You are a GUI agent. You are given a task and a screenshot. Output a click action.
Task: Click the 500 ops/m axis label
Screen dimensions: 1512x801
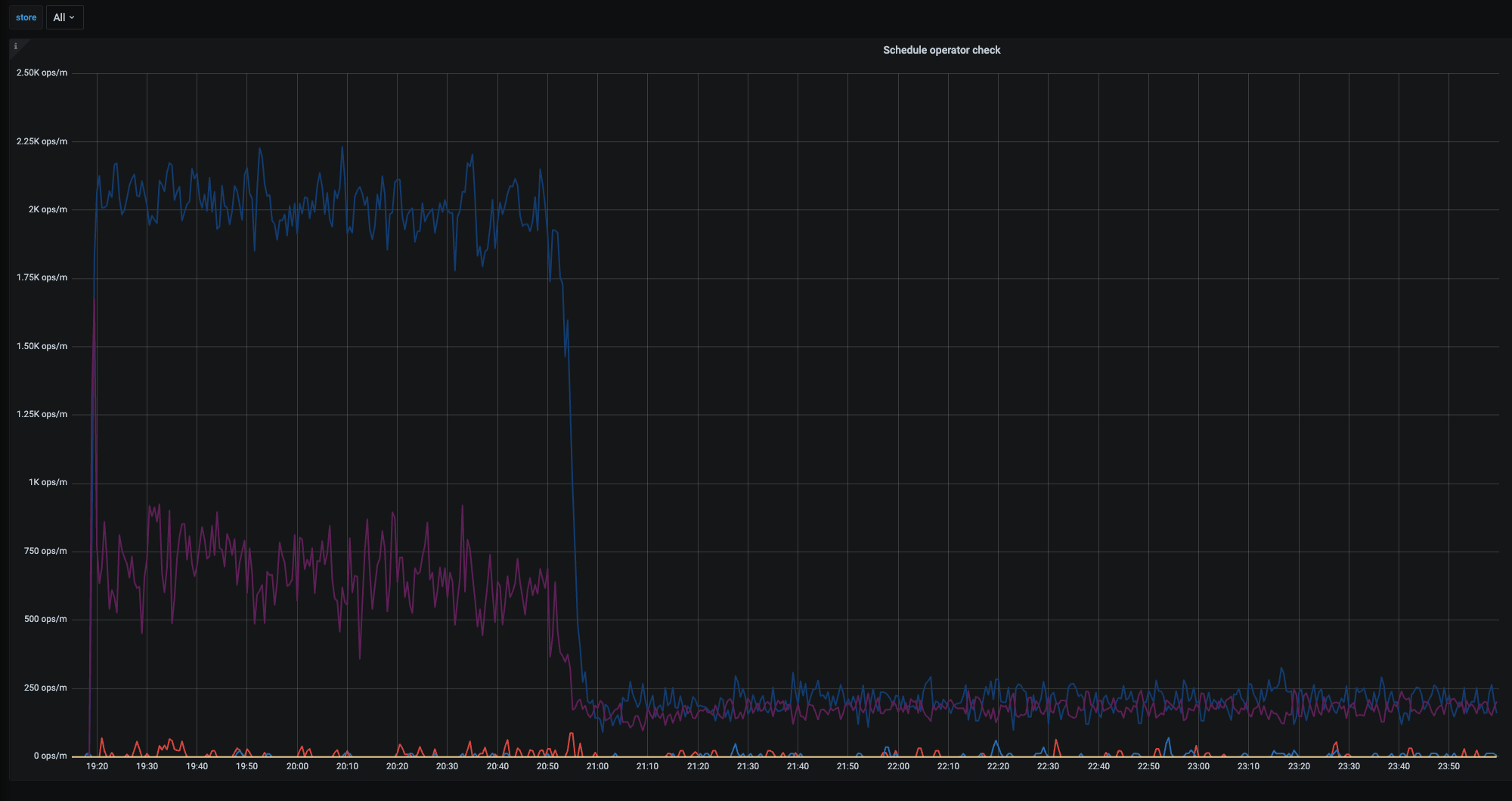point(45,619)
